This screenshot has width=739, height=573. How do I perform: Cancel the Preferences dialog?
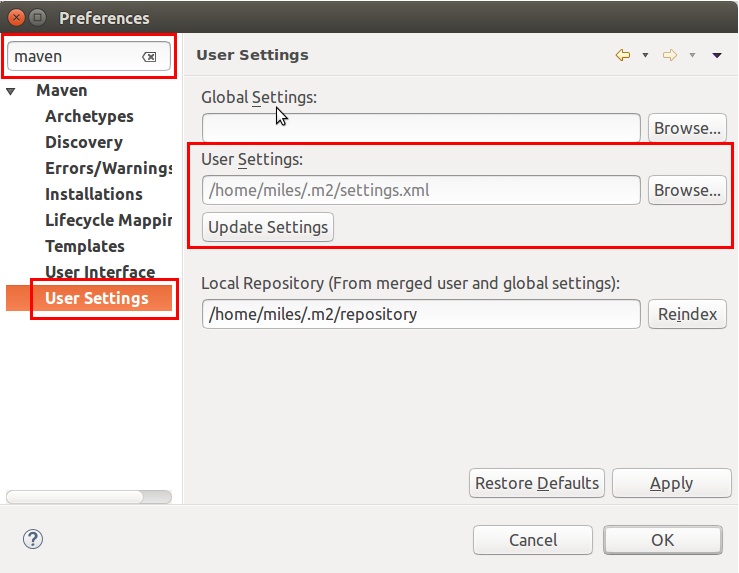(533, 540)
